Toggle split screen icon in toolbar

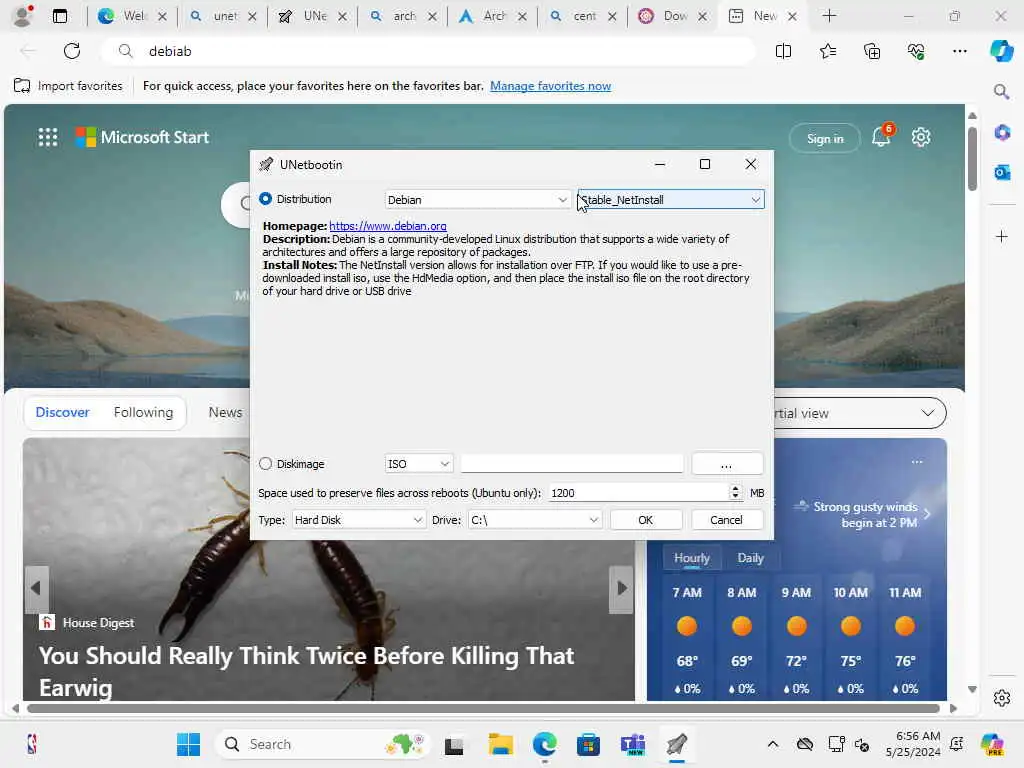click(783, 51)
